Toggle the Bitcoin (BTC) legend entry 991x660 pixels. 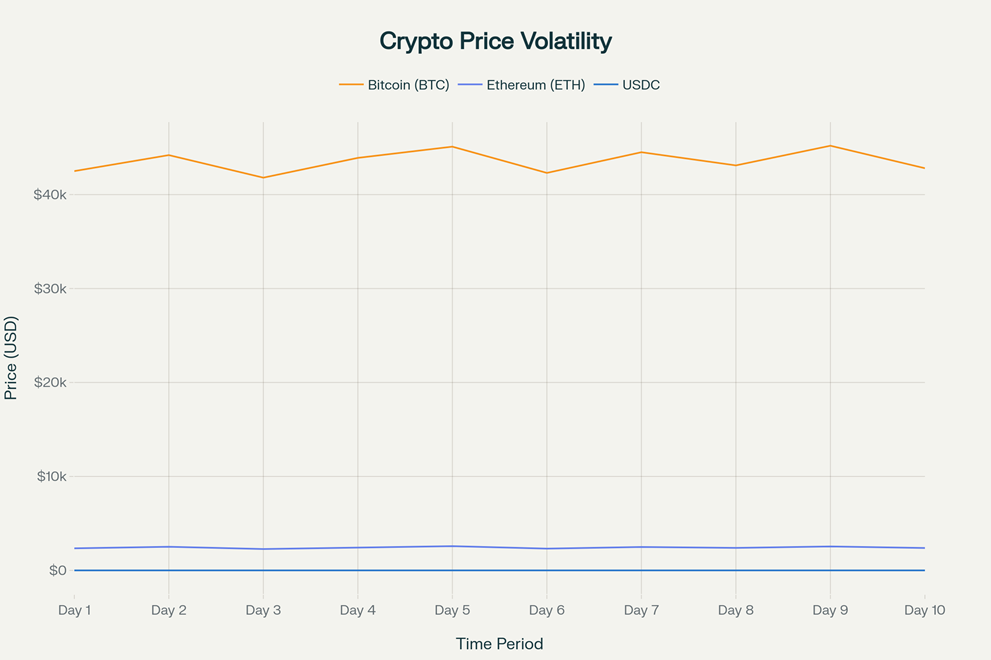(408, 85)
